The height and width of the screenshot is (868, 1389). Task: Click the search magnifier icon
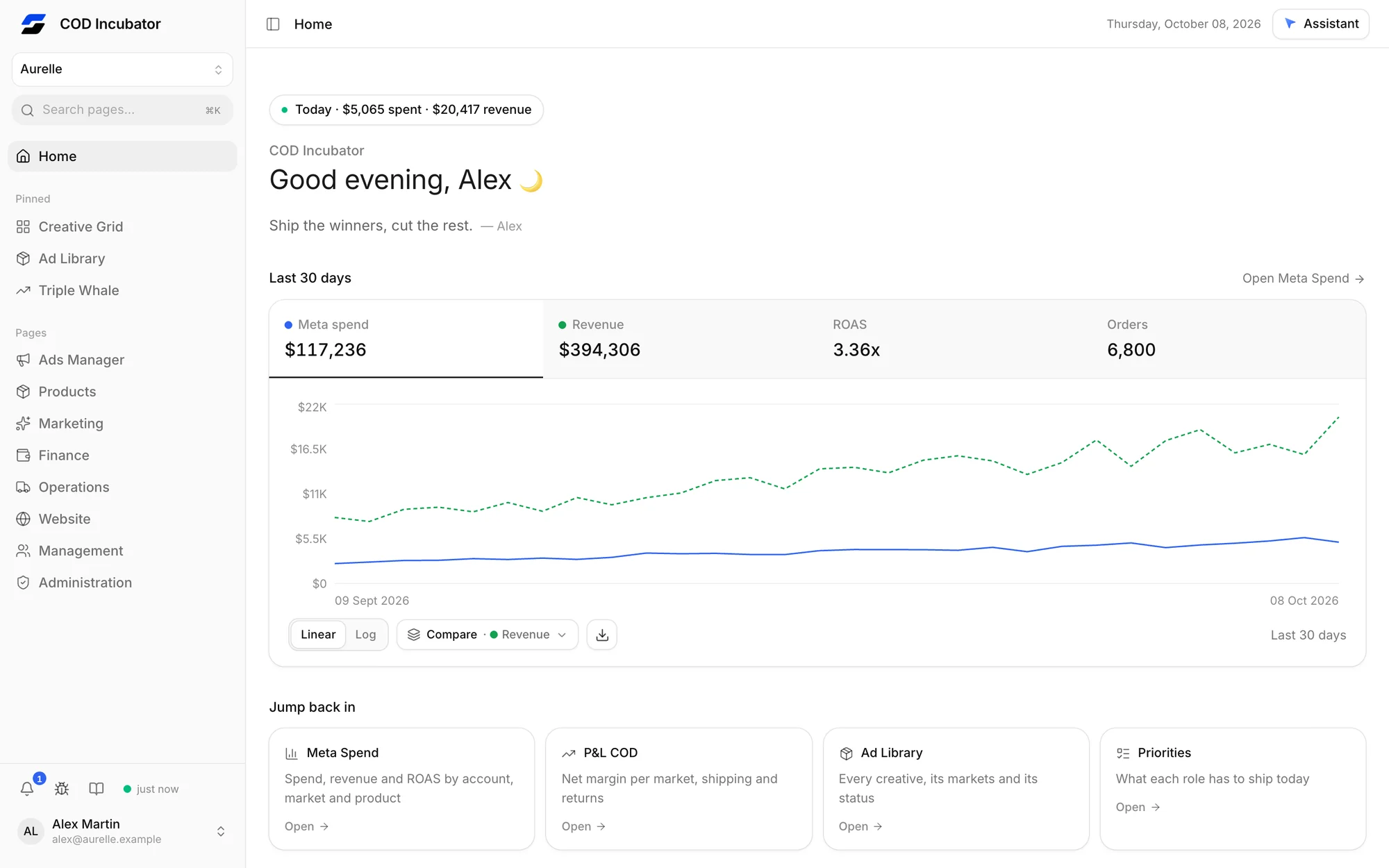click(27, 110)
